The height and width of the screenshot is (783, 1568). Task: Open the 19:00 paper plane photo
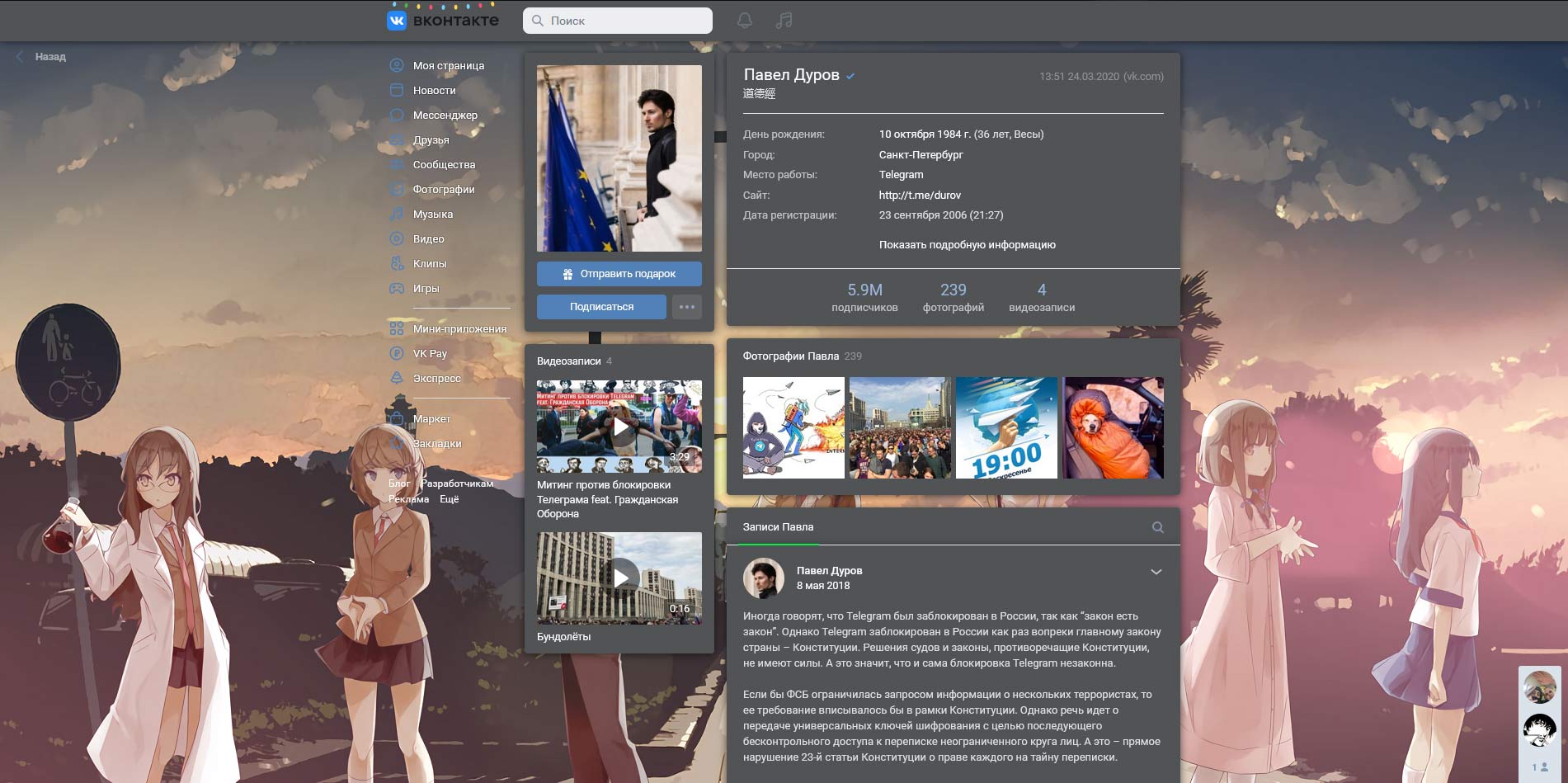coord(1006,428)
